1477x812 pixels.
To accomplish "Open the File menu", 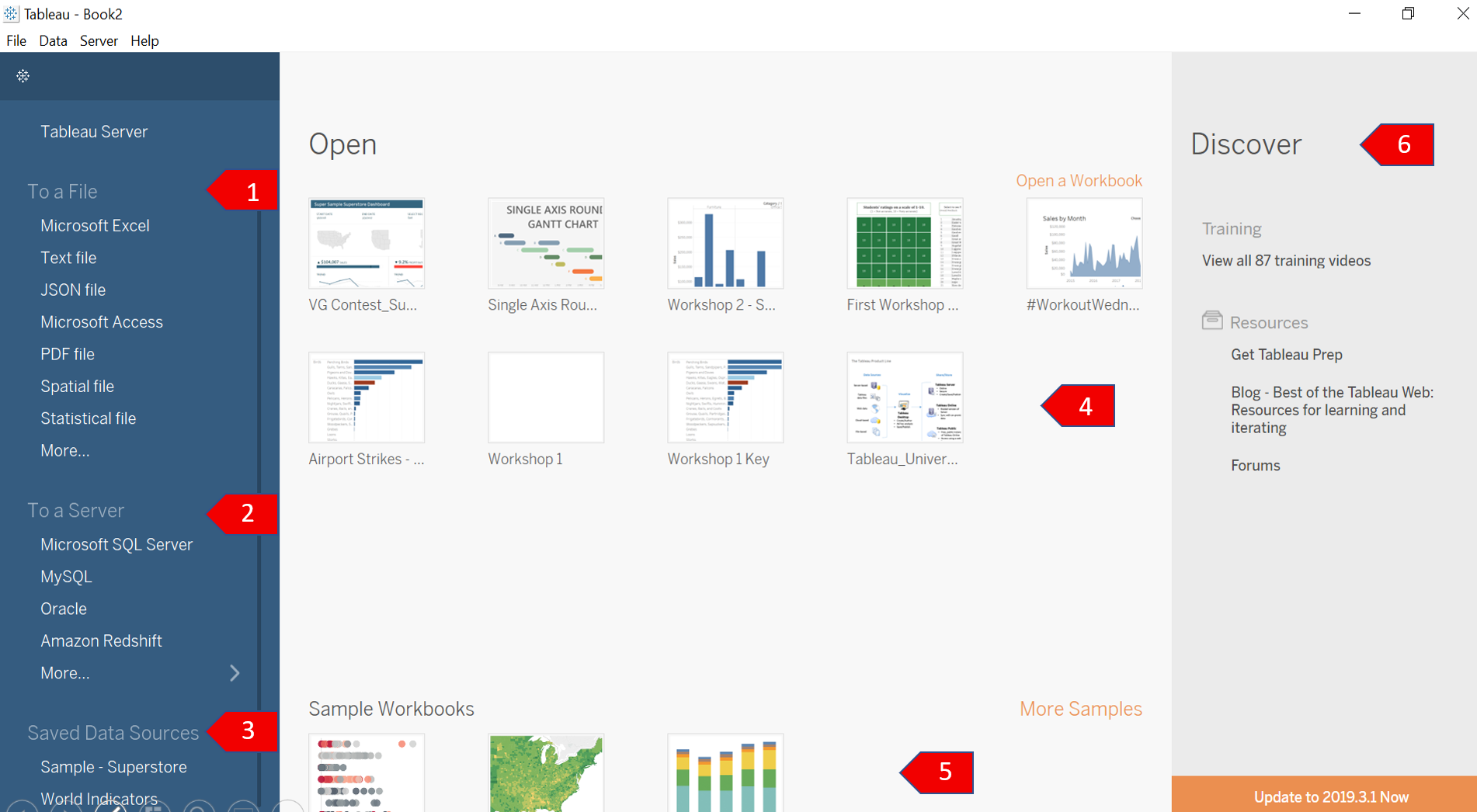I will [16, 40].
